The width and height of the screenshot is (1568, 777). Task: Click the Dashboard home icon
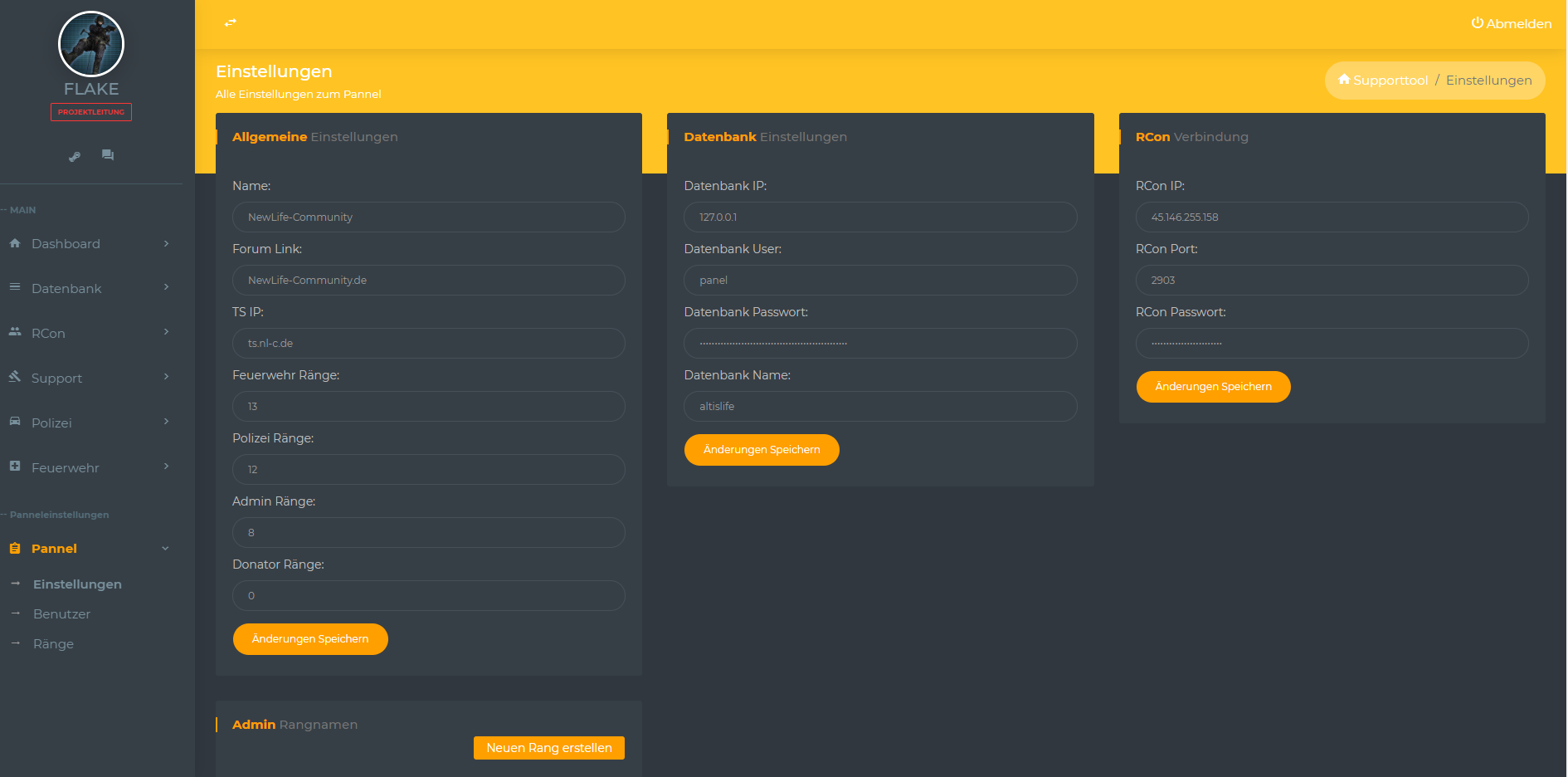[x=15, y=243]
